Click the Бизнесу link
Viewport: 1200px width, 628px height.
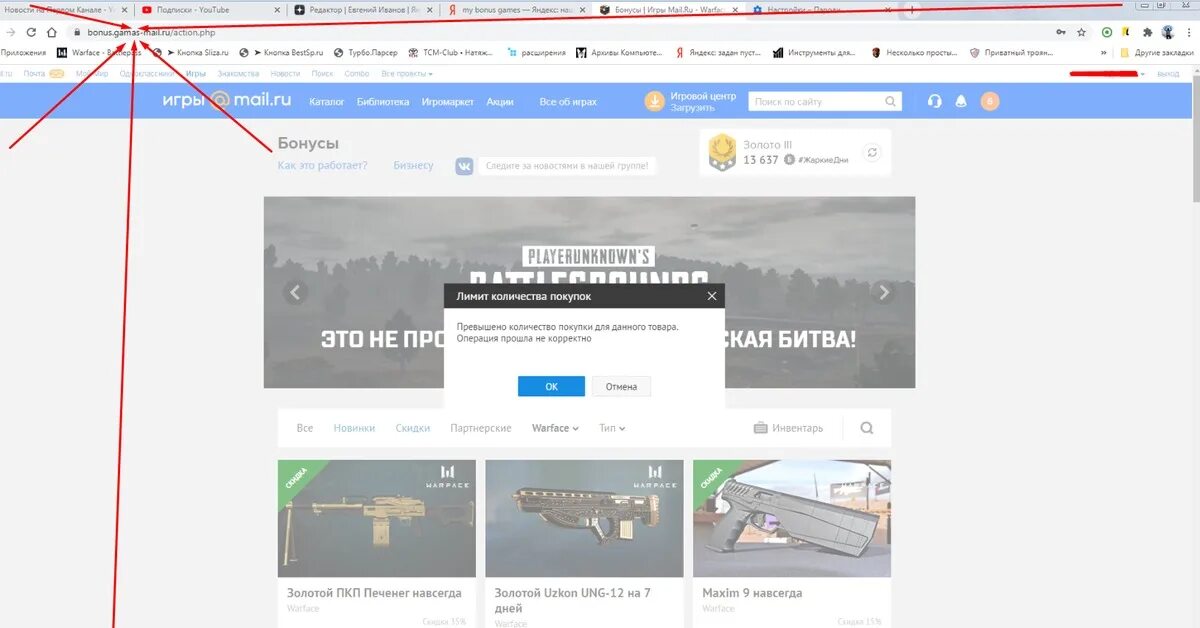pyautogui.click(x=414, y=166)
